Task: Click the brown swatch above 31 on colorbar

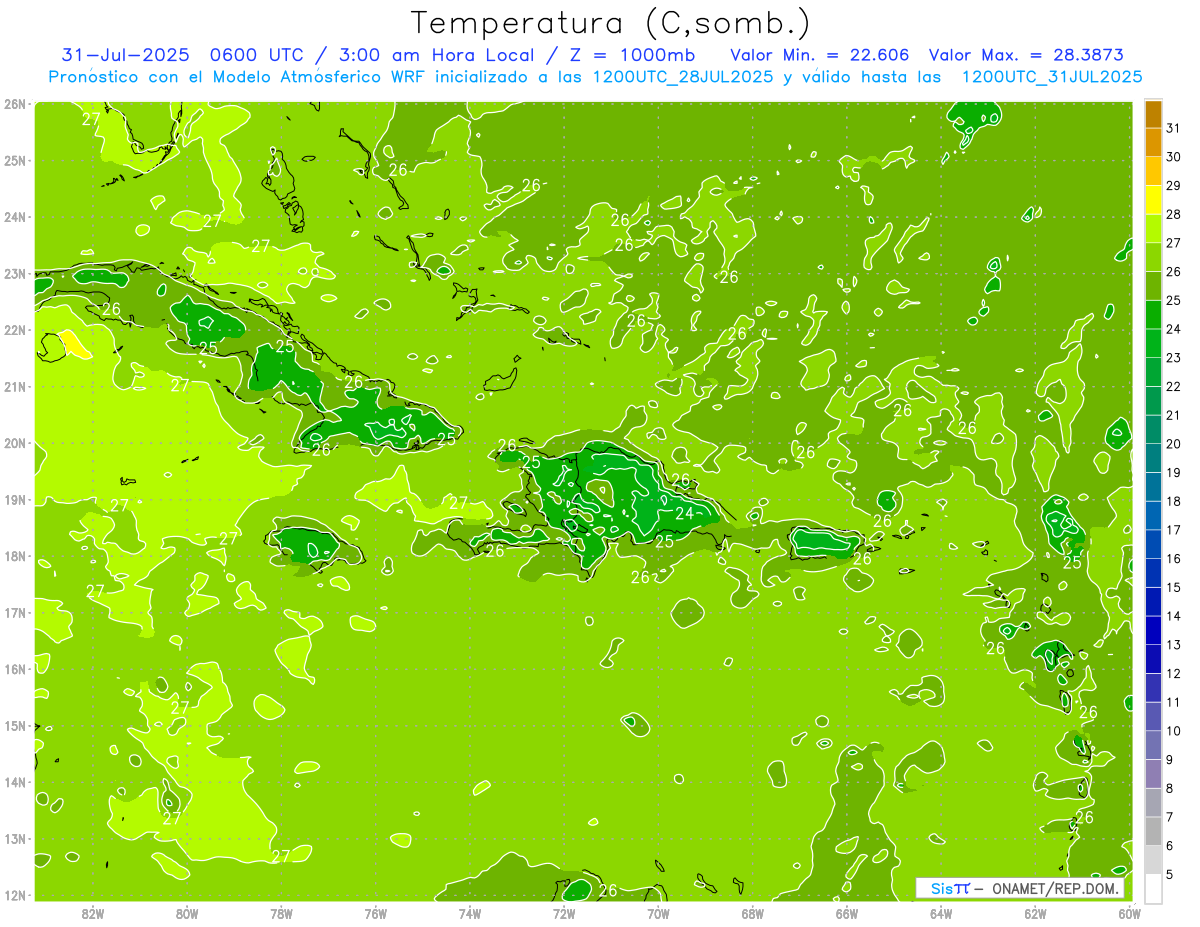Action: (1153, 114)
